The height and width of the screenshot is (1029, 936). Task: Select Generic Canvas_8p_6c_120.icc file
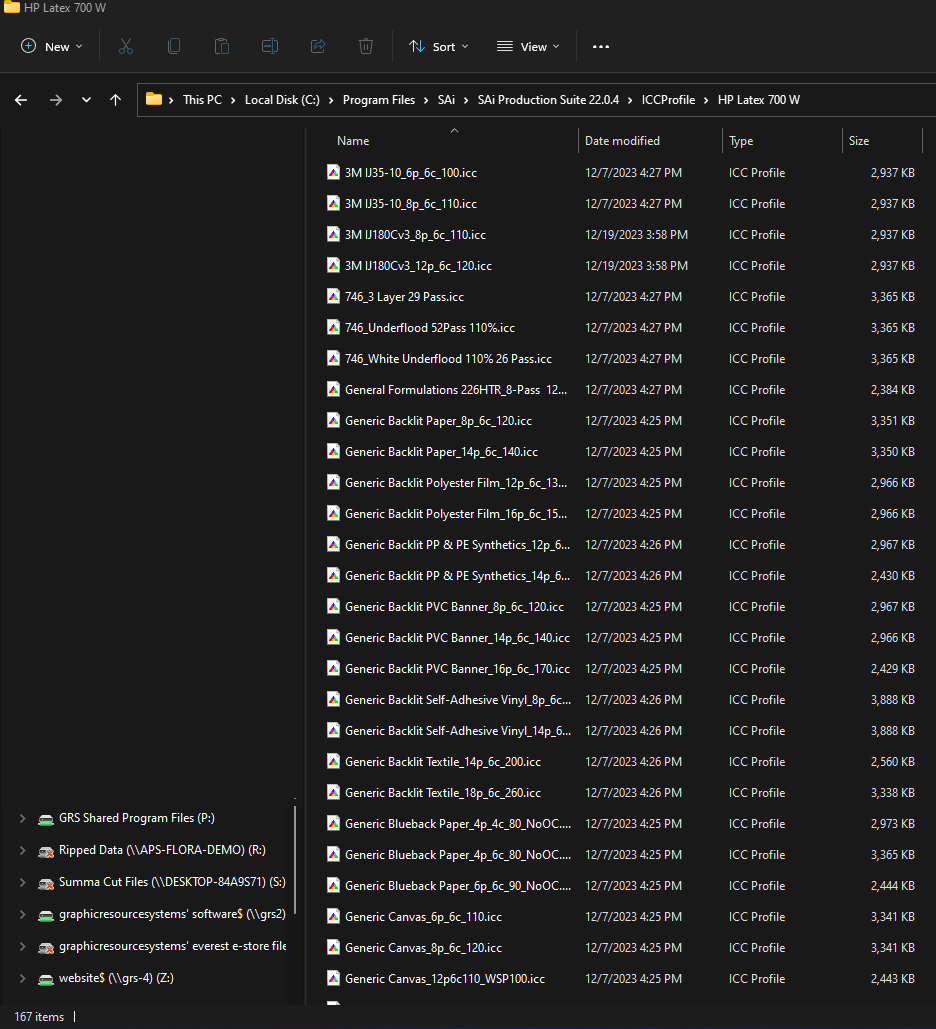[423, 948]
